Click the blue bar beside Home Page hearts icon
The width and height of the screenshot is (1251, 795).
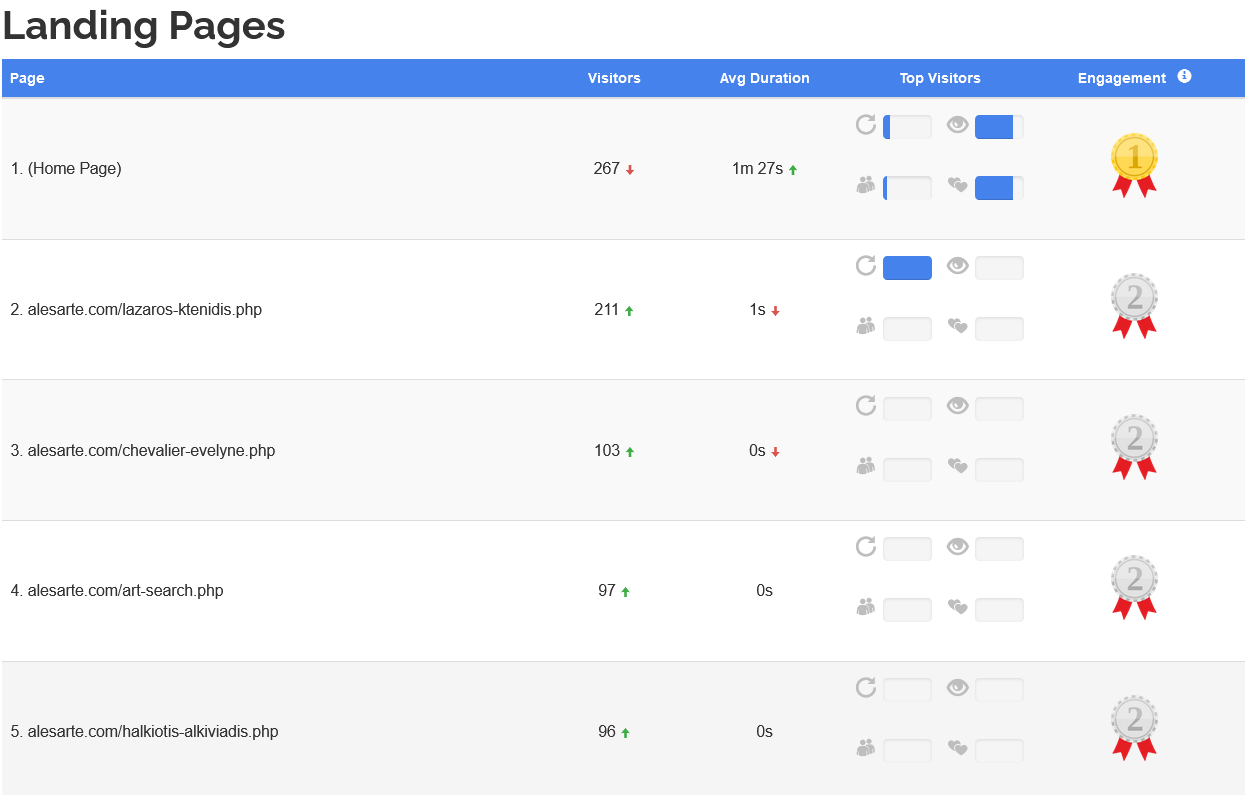[998, 188]
